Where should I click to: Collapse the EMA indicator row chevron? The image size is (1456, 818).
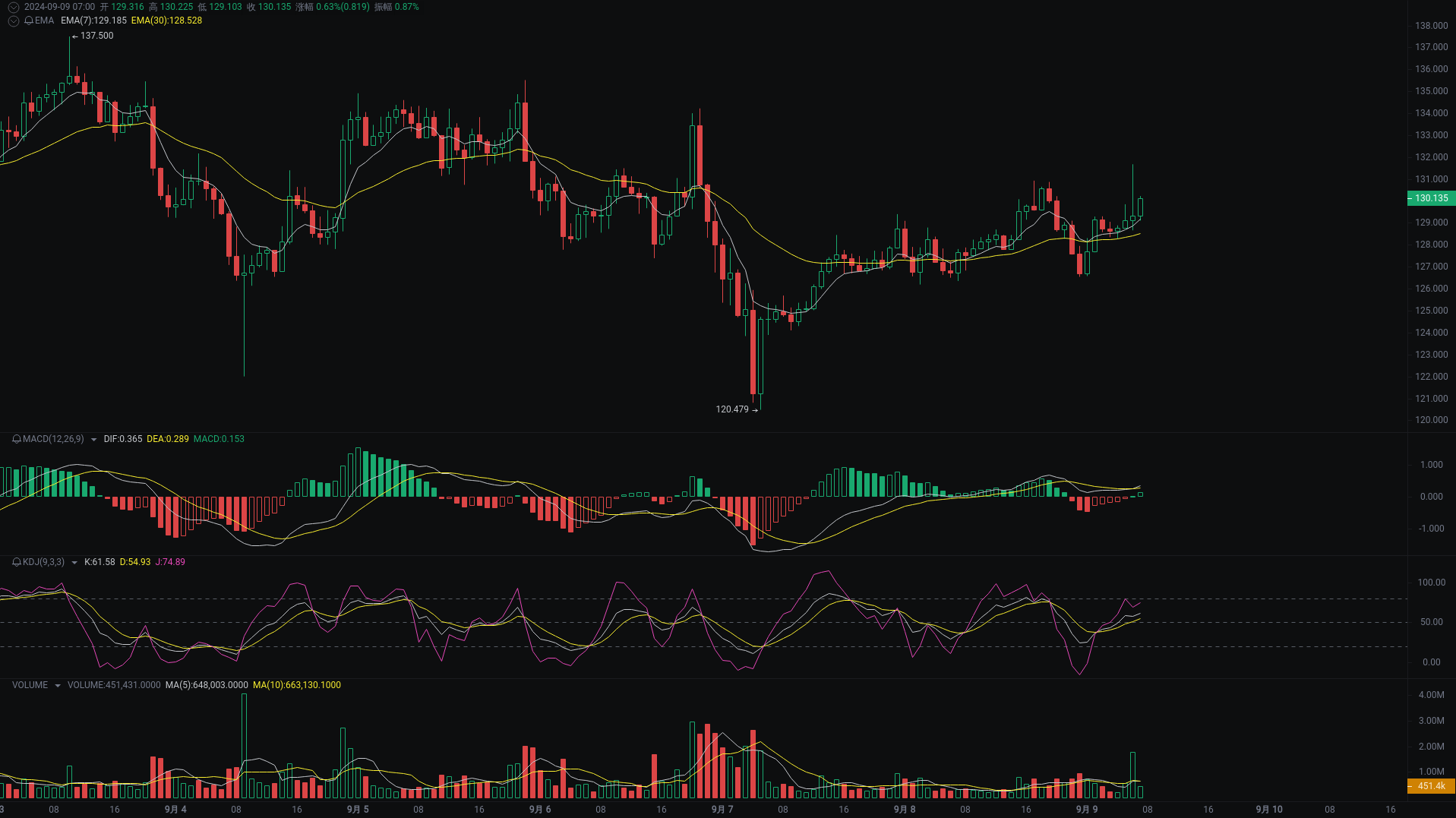coord(12,21)
